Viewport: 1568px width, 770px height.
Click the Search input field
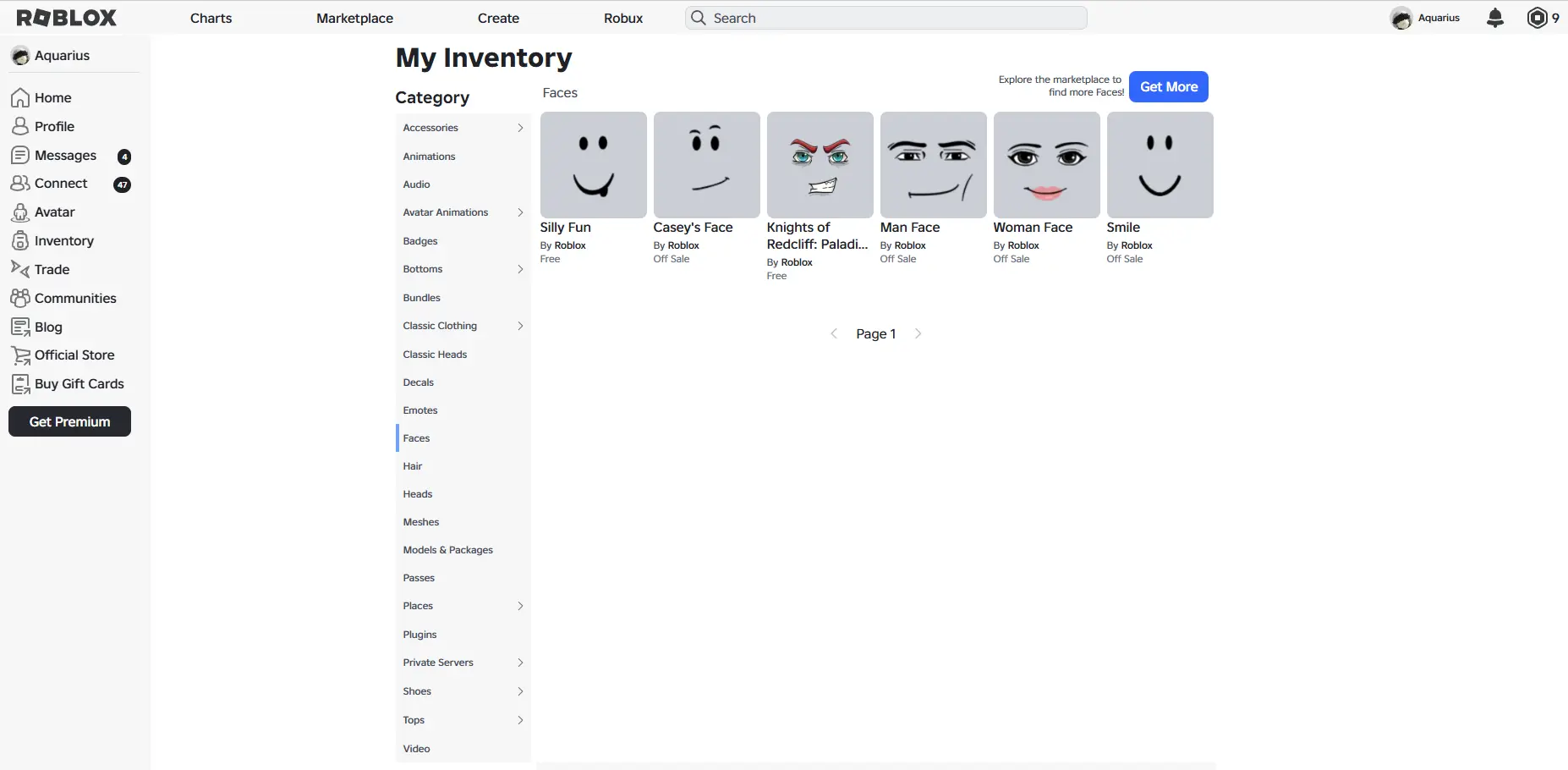click(886, 18)
